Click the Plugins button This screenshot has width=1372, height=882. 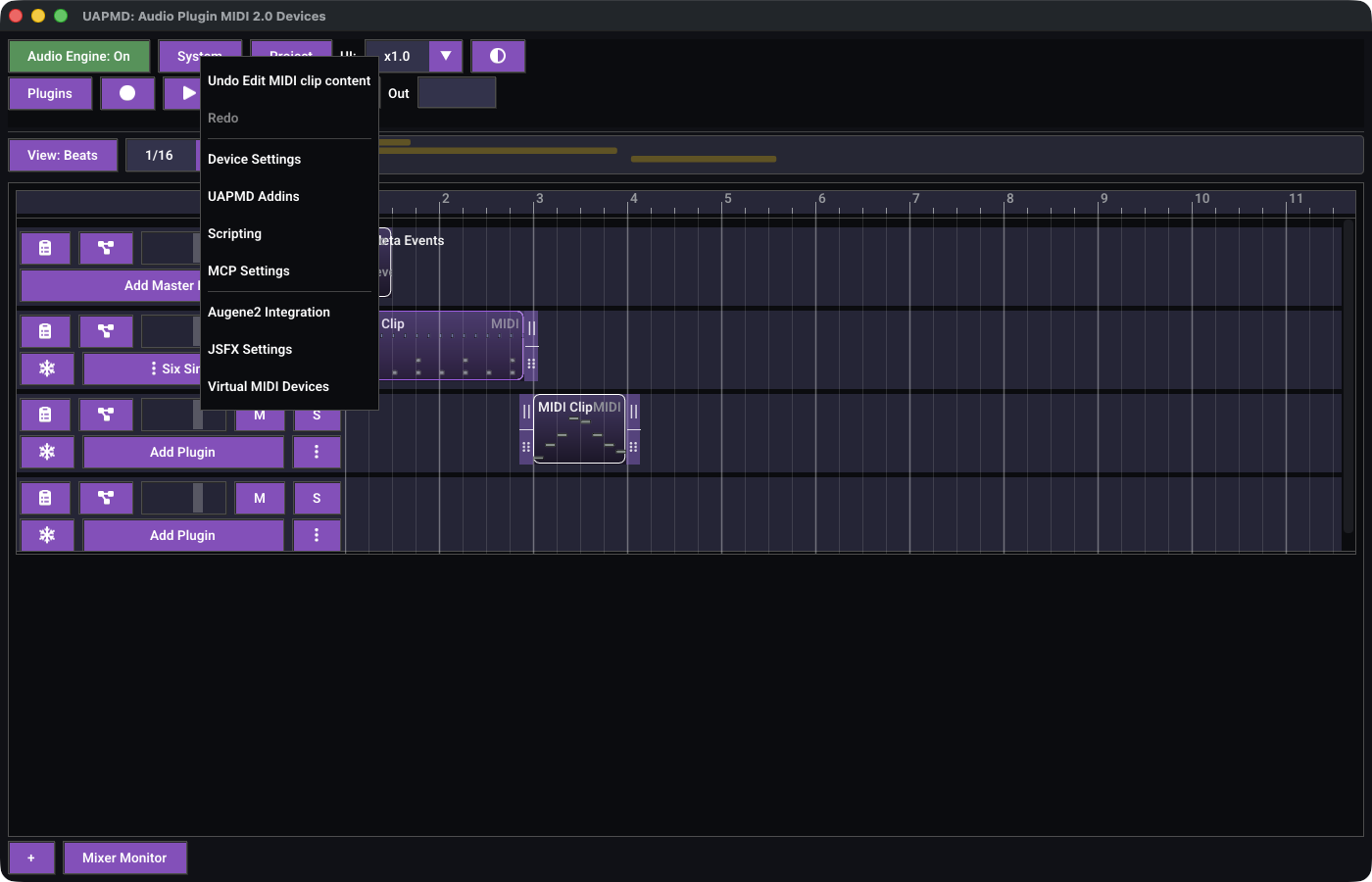point(50,93)
